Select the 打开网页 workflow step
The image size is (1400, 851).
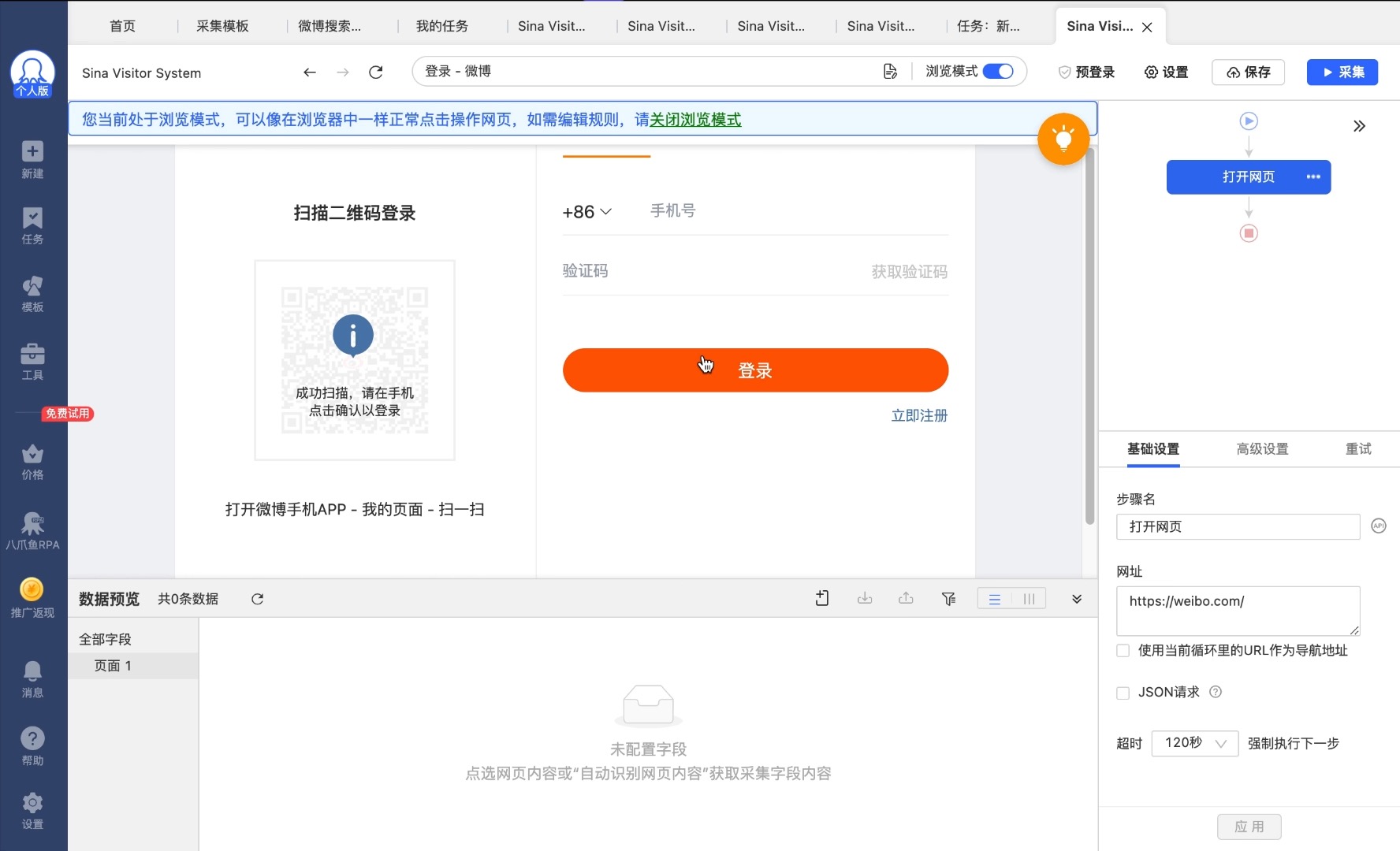(x=1249, y=177)
